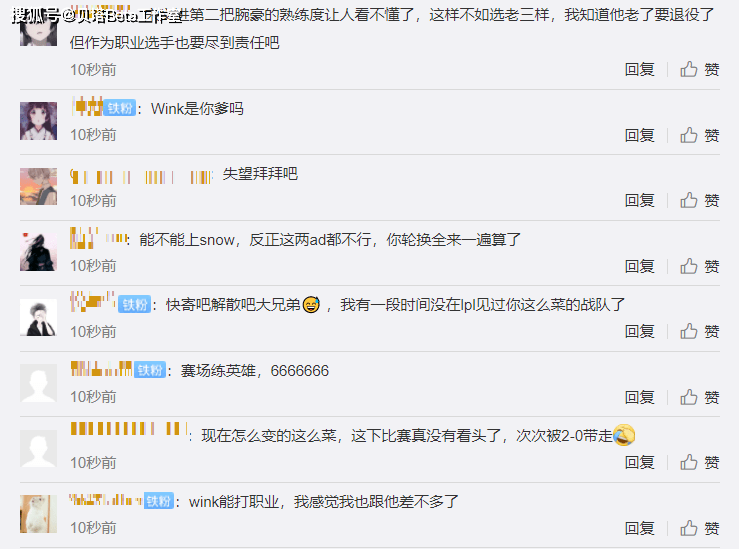
Task: Reply to the "wink能打职业" comment
Action: click(x=640, y=528)
